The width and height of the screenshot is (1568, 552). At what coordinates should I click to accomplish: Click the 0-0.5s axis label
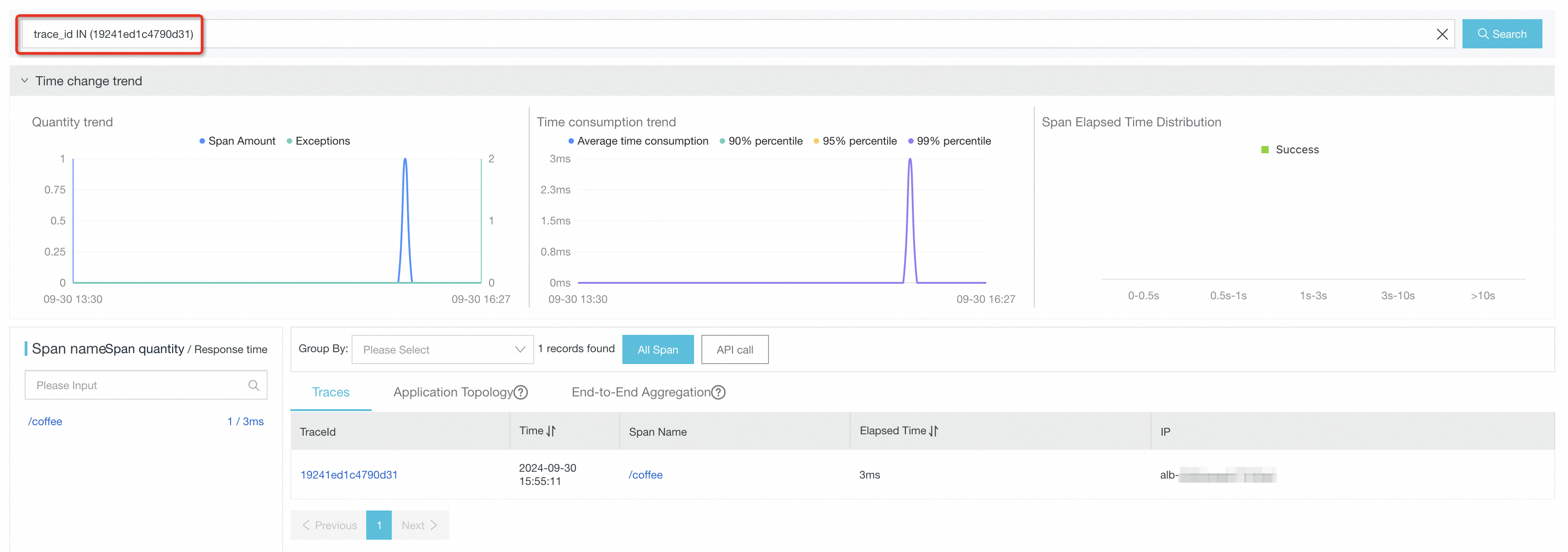1143,296
